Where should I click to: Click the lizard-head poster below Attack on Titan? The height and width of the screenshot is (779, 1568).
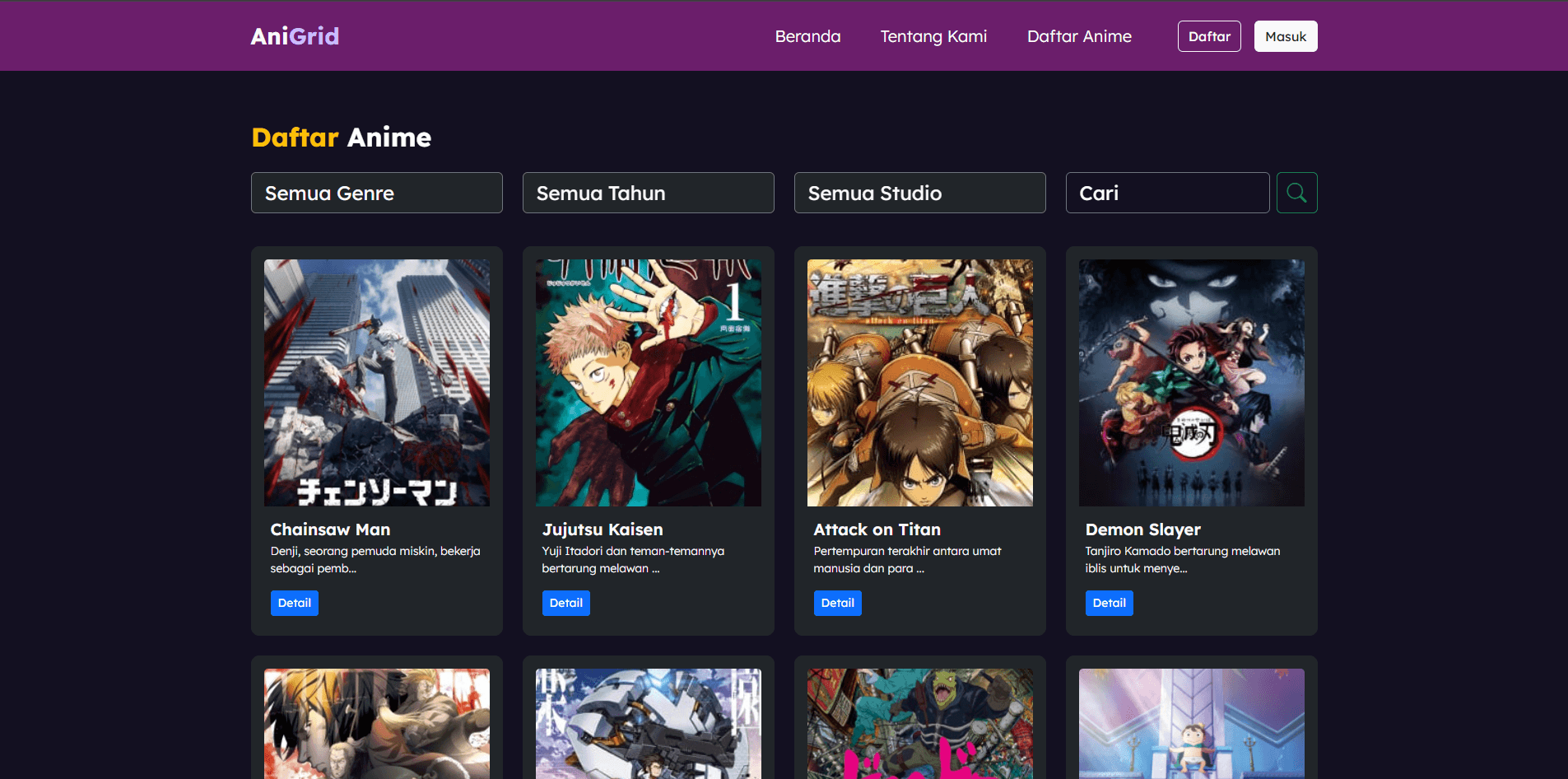(x=920, y=724)
